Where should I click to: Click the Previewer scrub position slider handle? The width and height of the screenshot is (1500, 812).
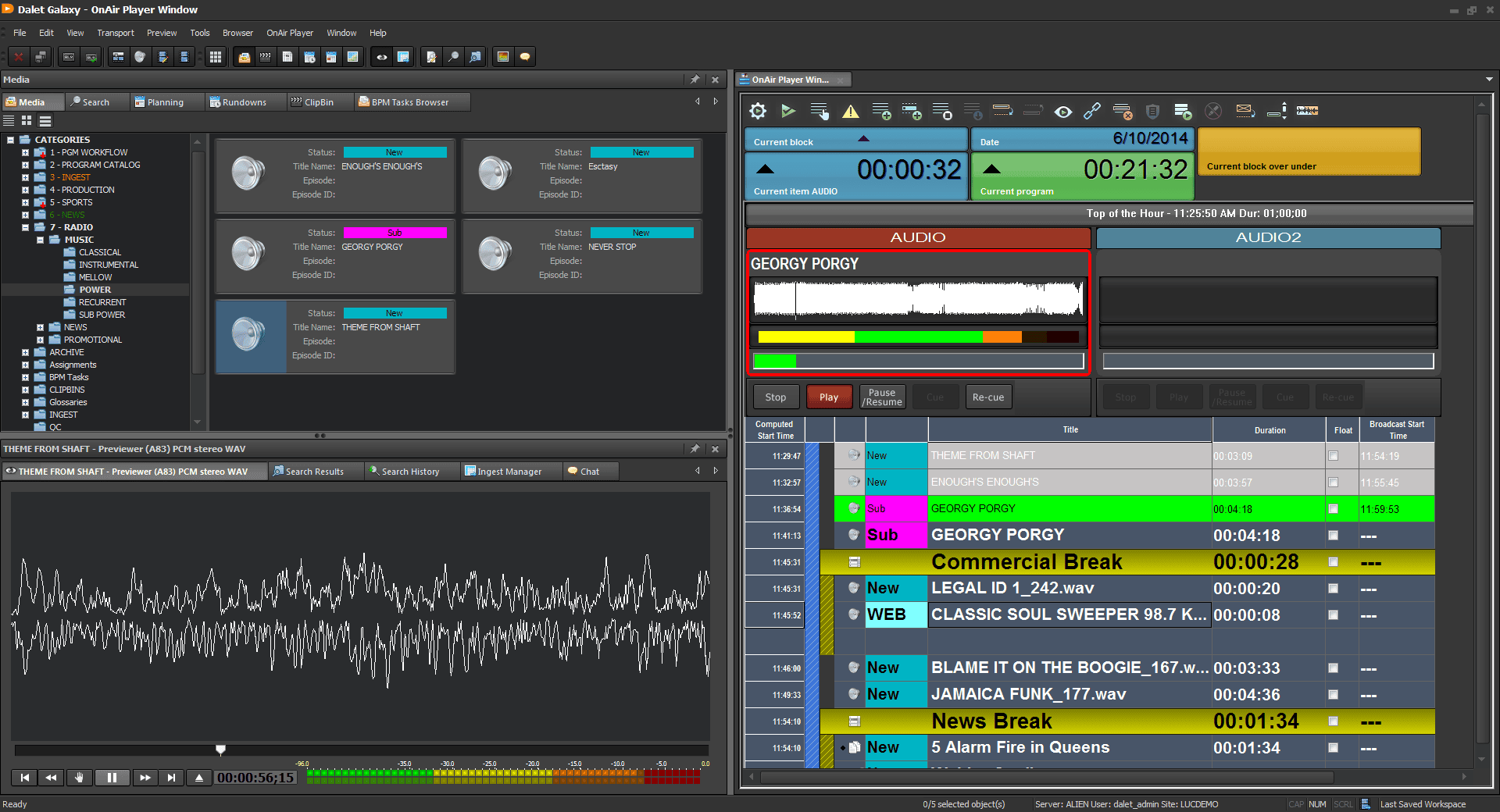(221, 750)
